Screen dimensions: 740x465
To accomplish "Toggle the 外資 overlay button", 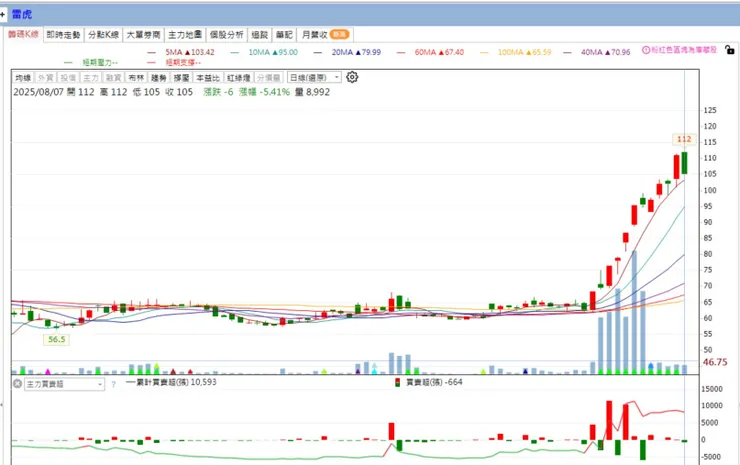I will point(45,77).
